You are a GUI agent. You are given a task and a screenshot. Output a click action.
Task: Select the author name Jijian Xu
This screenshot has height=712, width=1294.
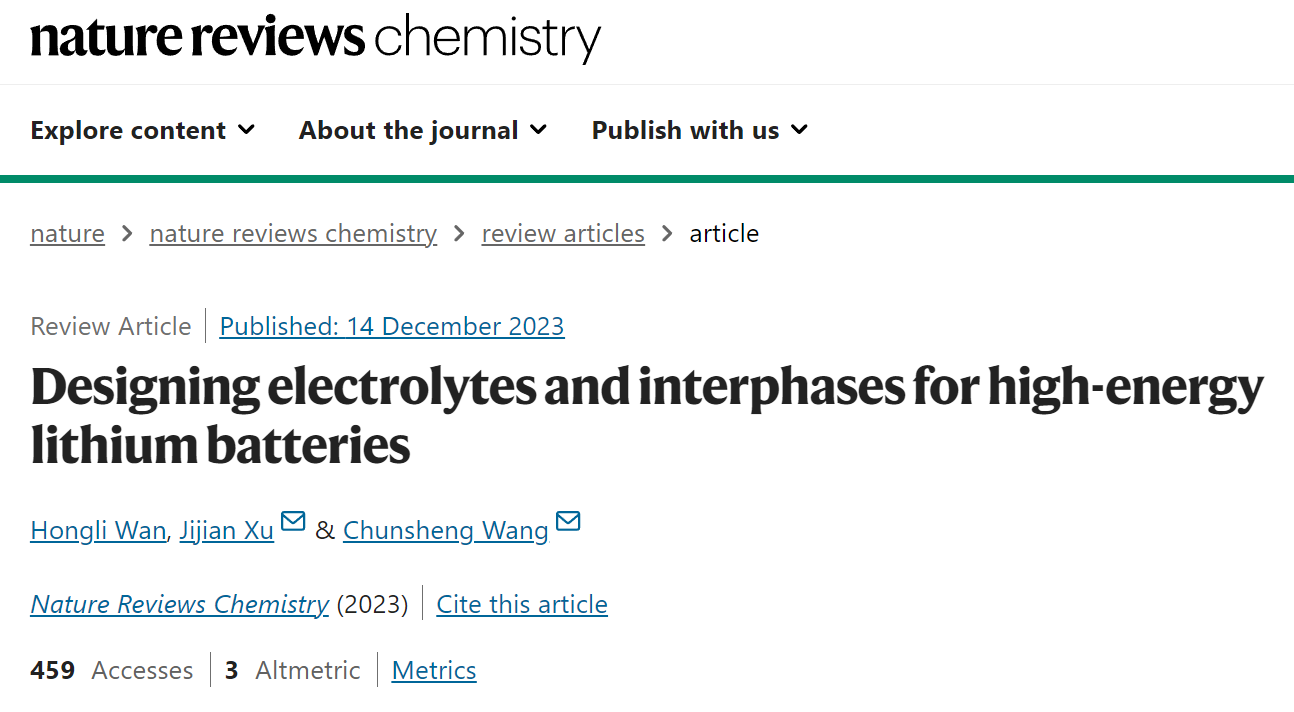227,530
